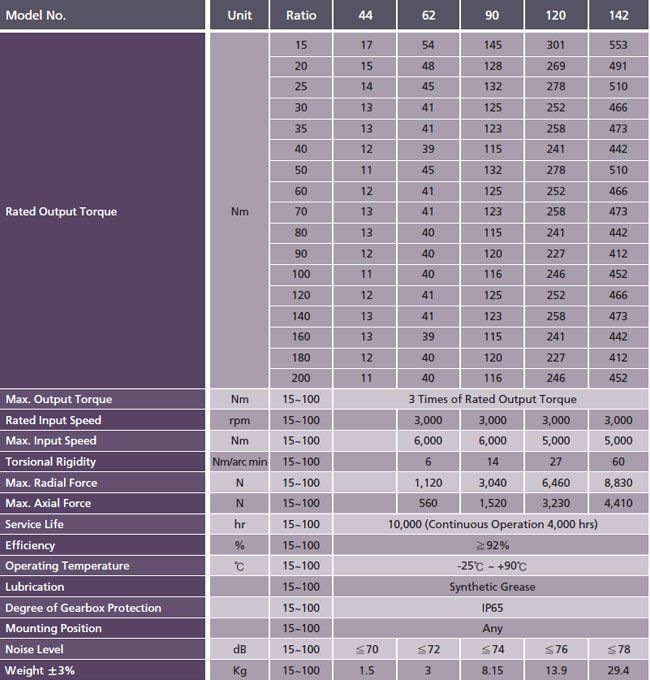Select radial force value 1,120
This screenshot has width=650, height=680.
click(x=428, y=483)
